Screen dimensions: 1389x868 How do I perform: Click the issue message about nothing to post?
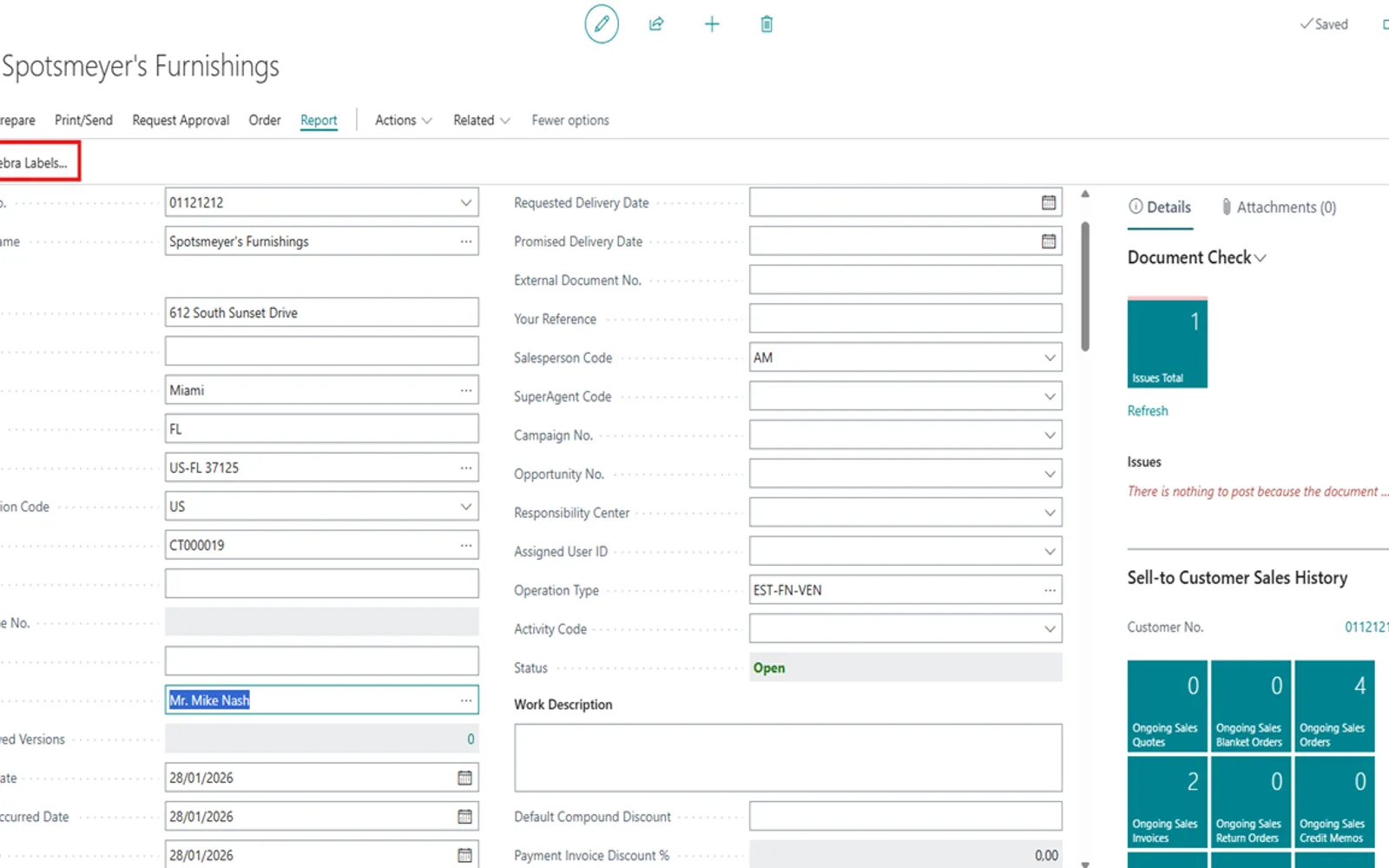(x=1257, y=491)
